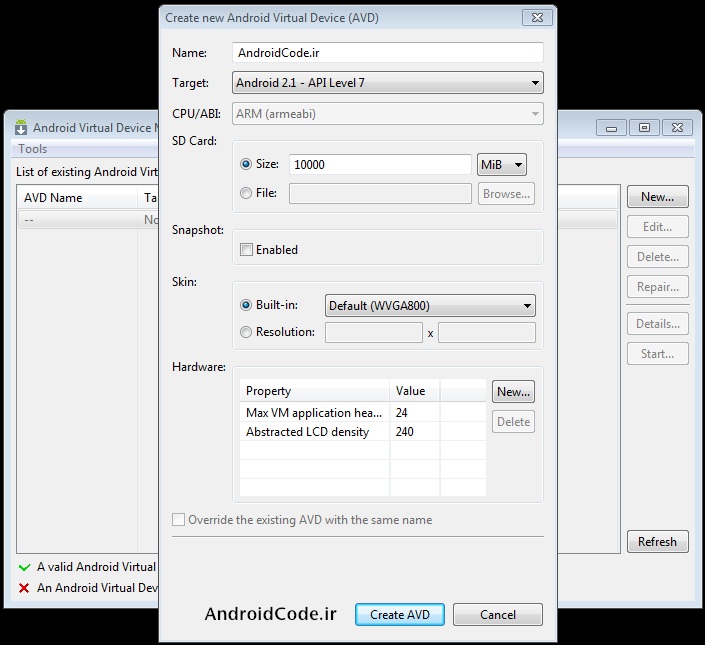Close the Android Virtual Device Manager window
This screenshot has height=645, width=705.
pos(676,127)
